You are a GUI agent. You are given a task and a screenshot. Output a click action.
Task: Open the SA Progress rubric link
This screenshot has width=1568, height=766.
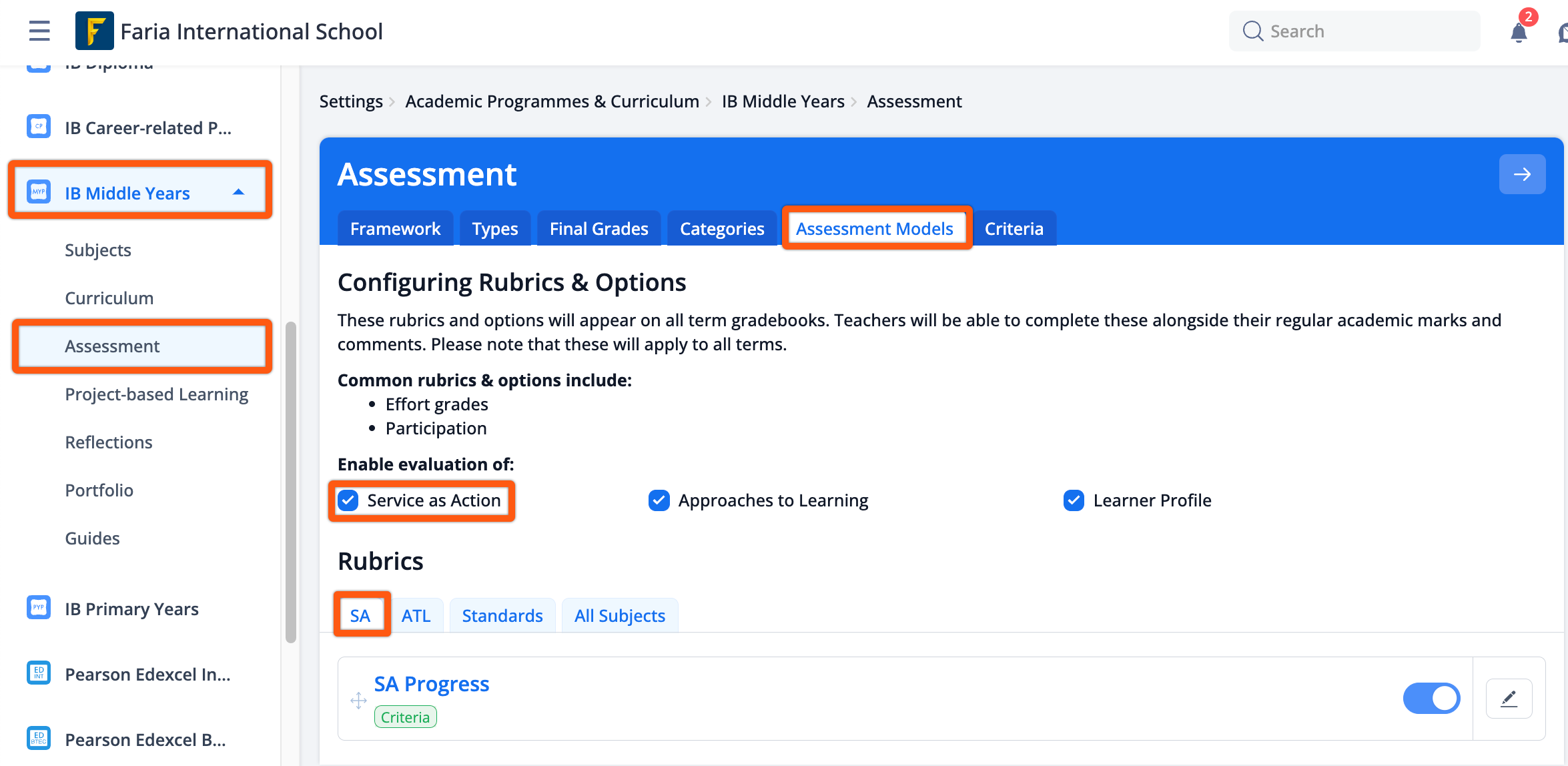[432, 684]
